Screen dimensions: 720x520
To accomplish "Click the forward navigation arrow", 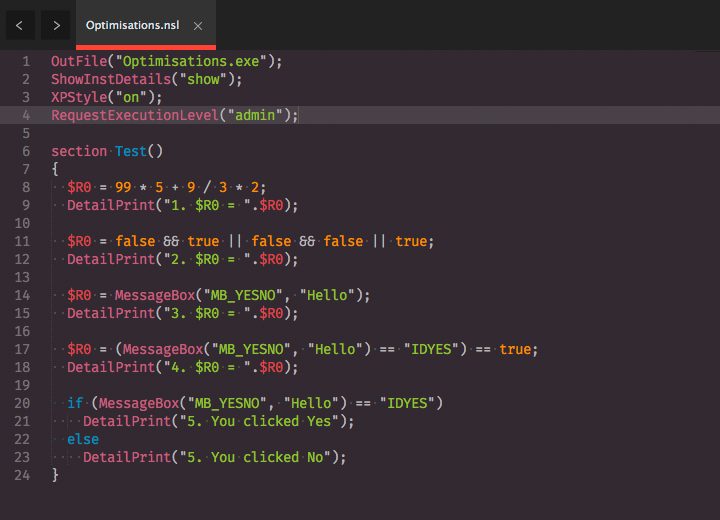I will point(56,25).
